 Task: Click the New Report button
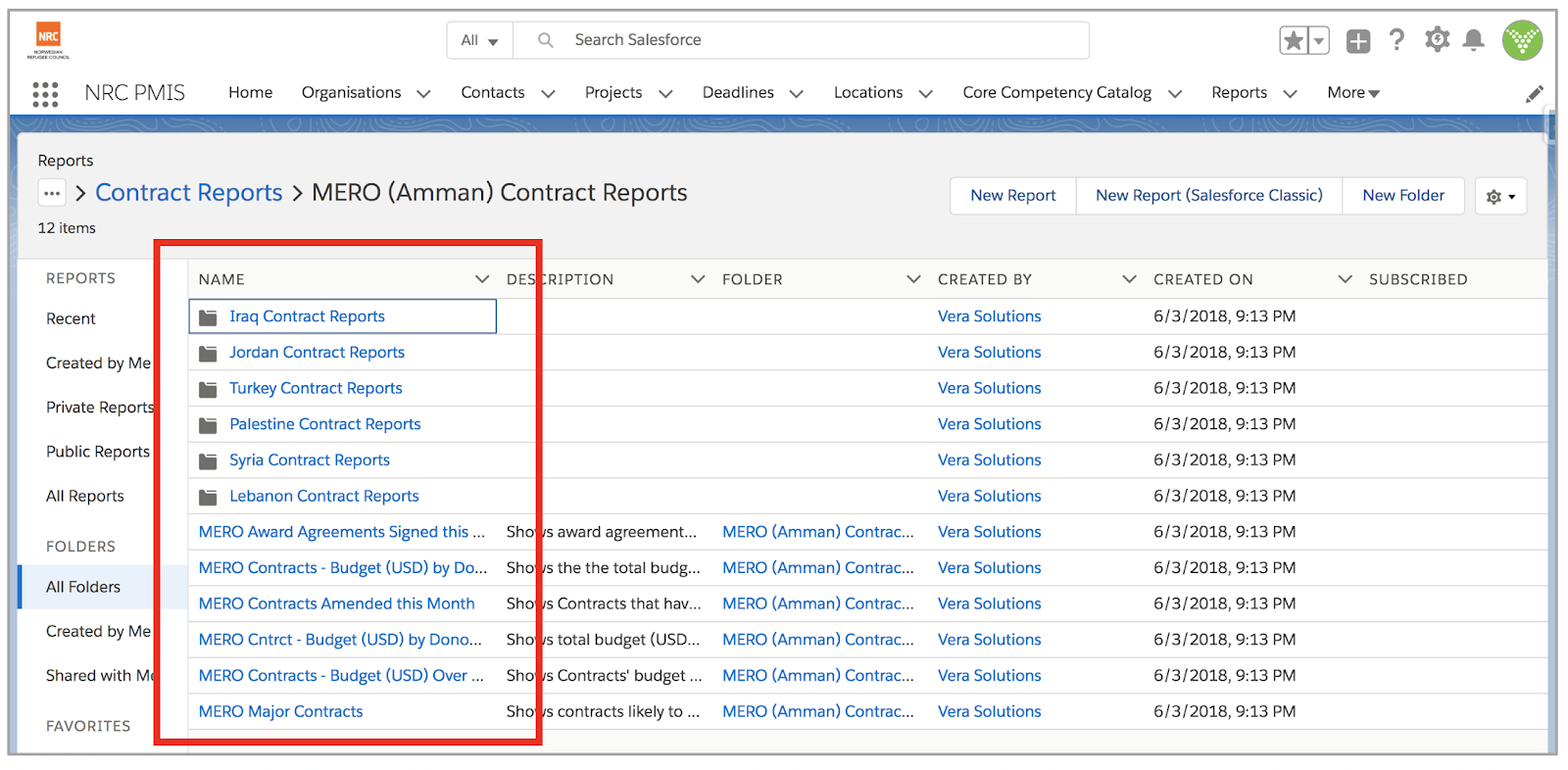[x=1012, y=196]
